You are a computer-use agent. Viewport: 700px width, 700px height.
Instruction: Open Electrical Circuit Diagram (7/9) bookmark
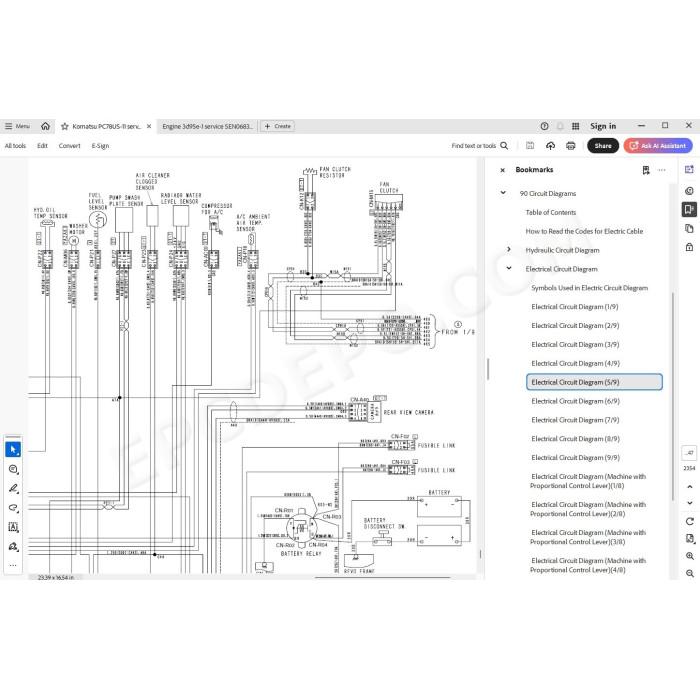tap(575, 420)
